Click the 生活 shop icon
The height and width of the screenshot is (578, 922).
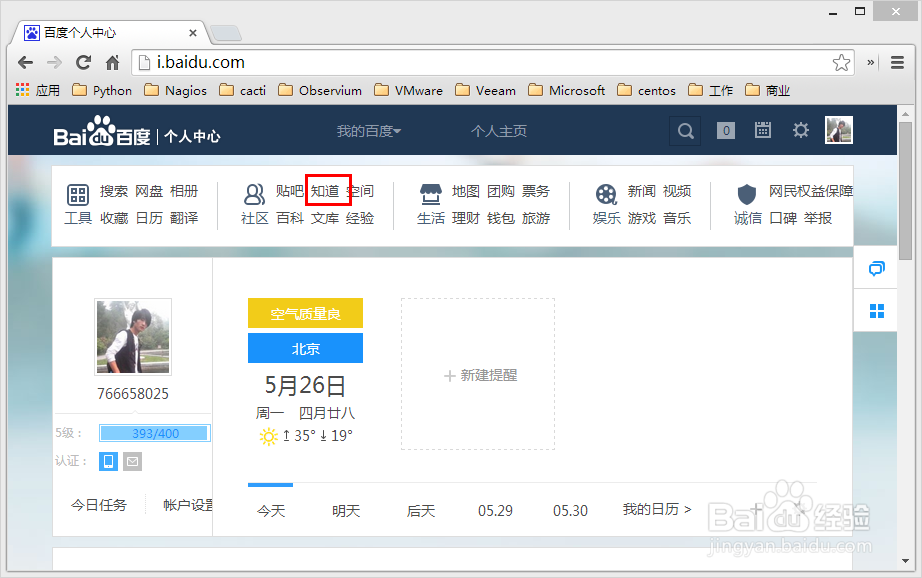point(430,193)
